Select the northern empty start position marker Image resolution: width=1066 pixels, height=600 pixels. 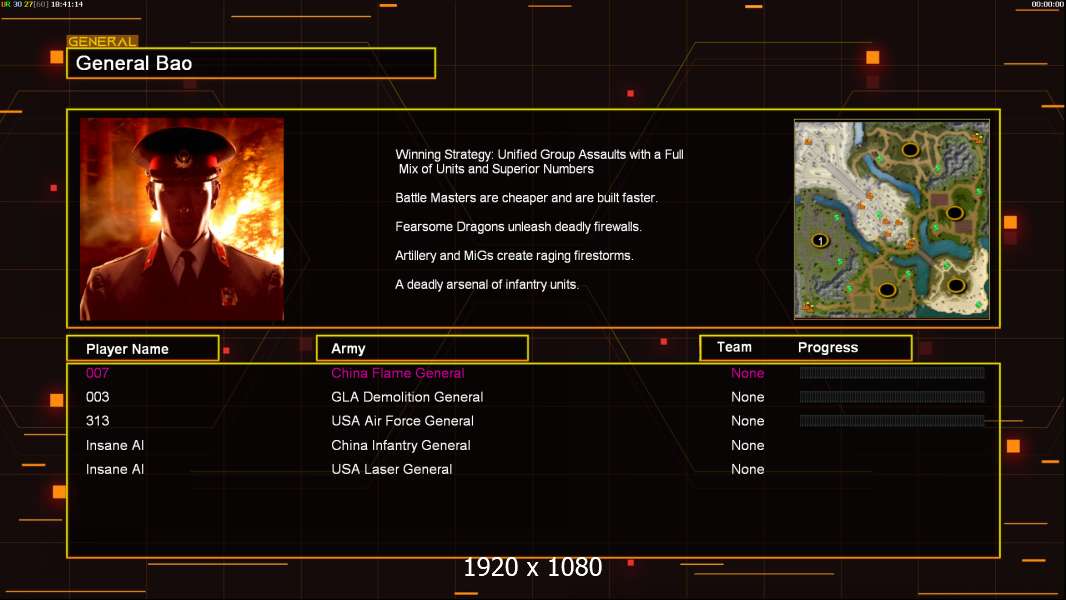[910, 149]
